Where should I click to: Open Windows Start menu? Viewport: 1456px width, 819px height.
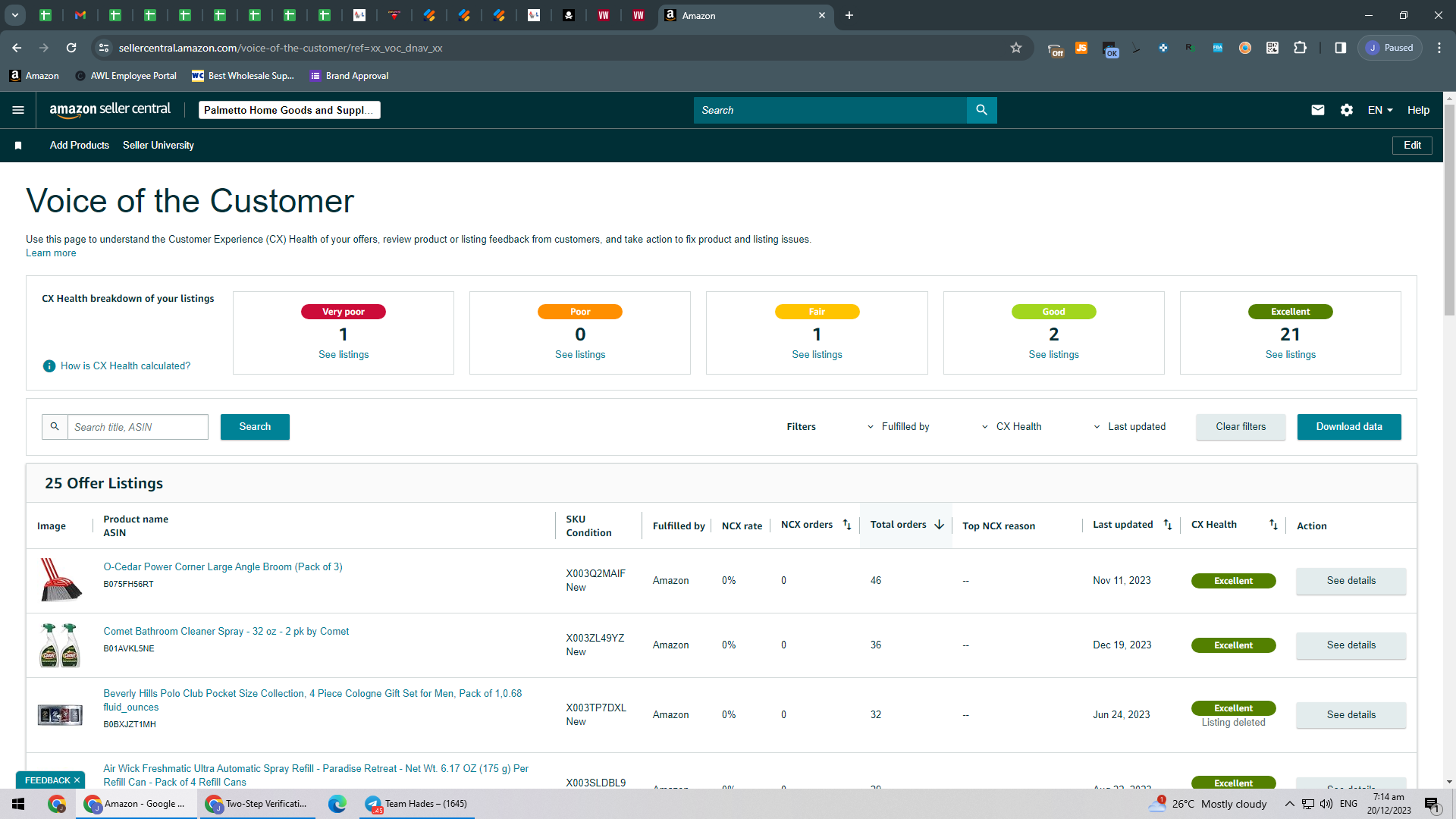tap(18, 804)
